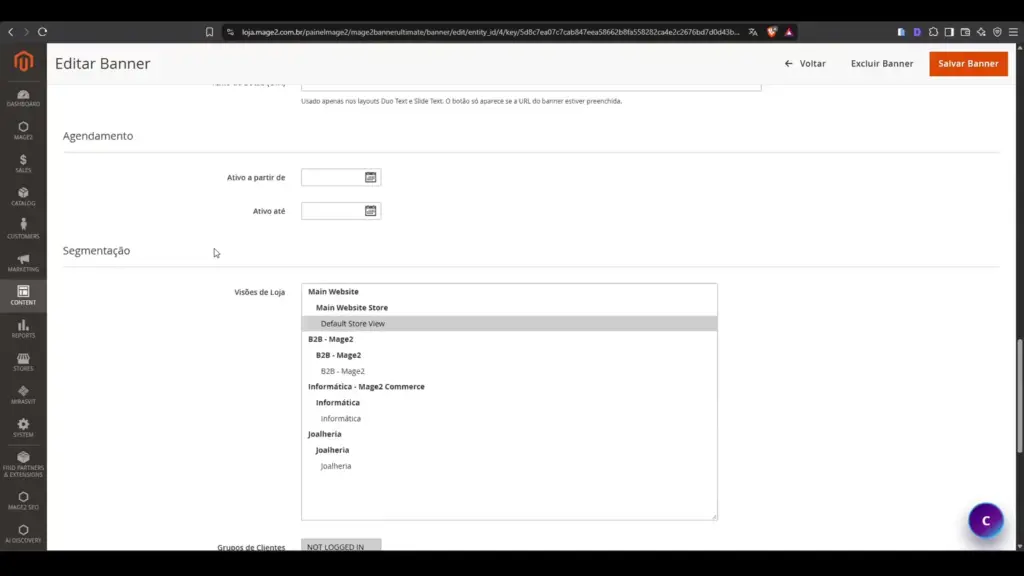Open the Customers sidebar menu
The height and width of the screenshot is (576, 1024).
click(x=24, y=229)
